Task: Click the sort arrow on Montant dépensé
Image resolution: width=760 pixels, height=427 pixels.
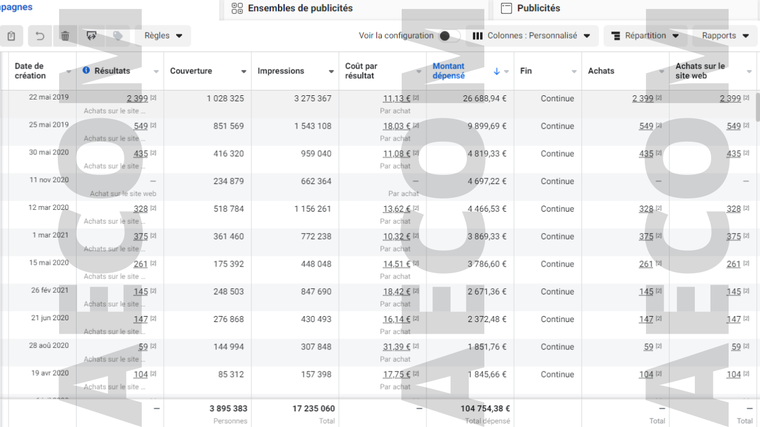Action: pos(497,72)
